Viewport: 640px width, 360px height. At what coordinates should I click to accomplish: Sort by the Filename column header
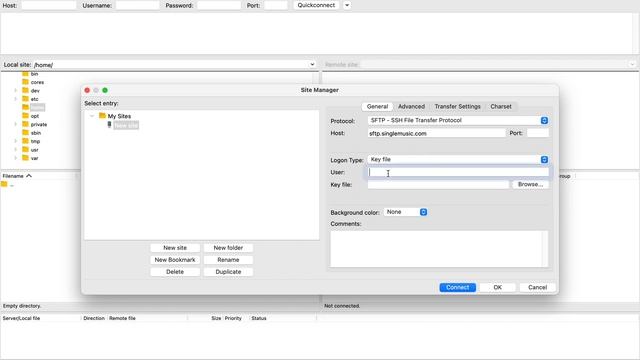pyautogui.click(x=17, y=176)
